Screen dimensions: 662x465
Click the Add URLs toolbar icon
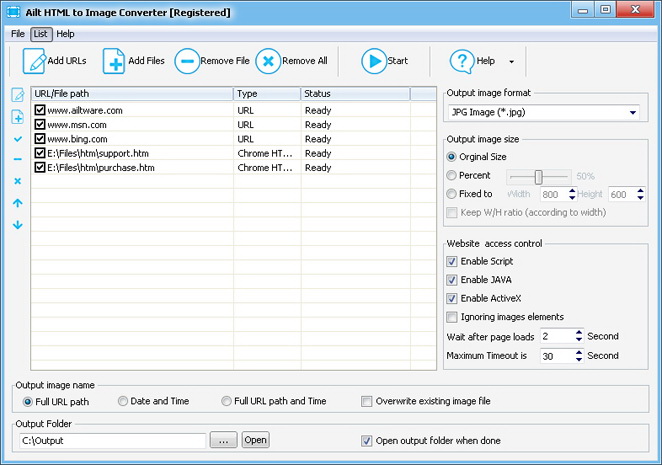[35, 61]
